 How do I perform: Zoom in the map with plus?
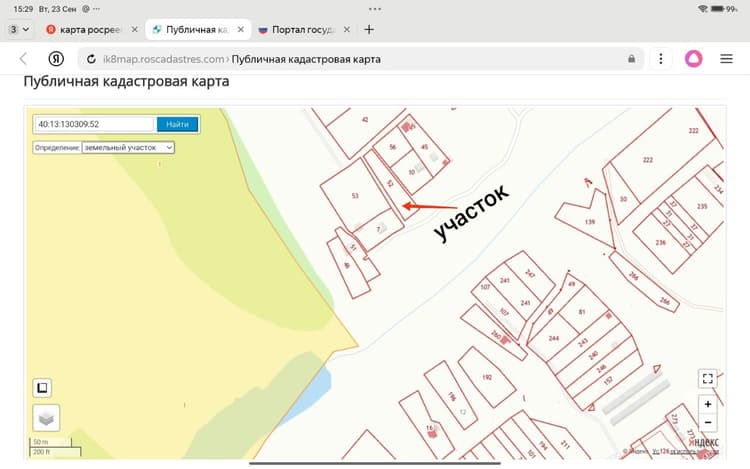(707, 404)
